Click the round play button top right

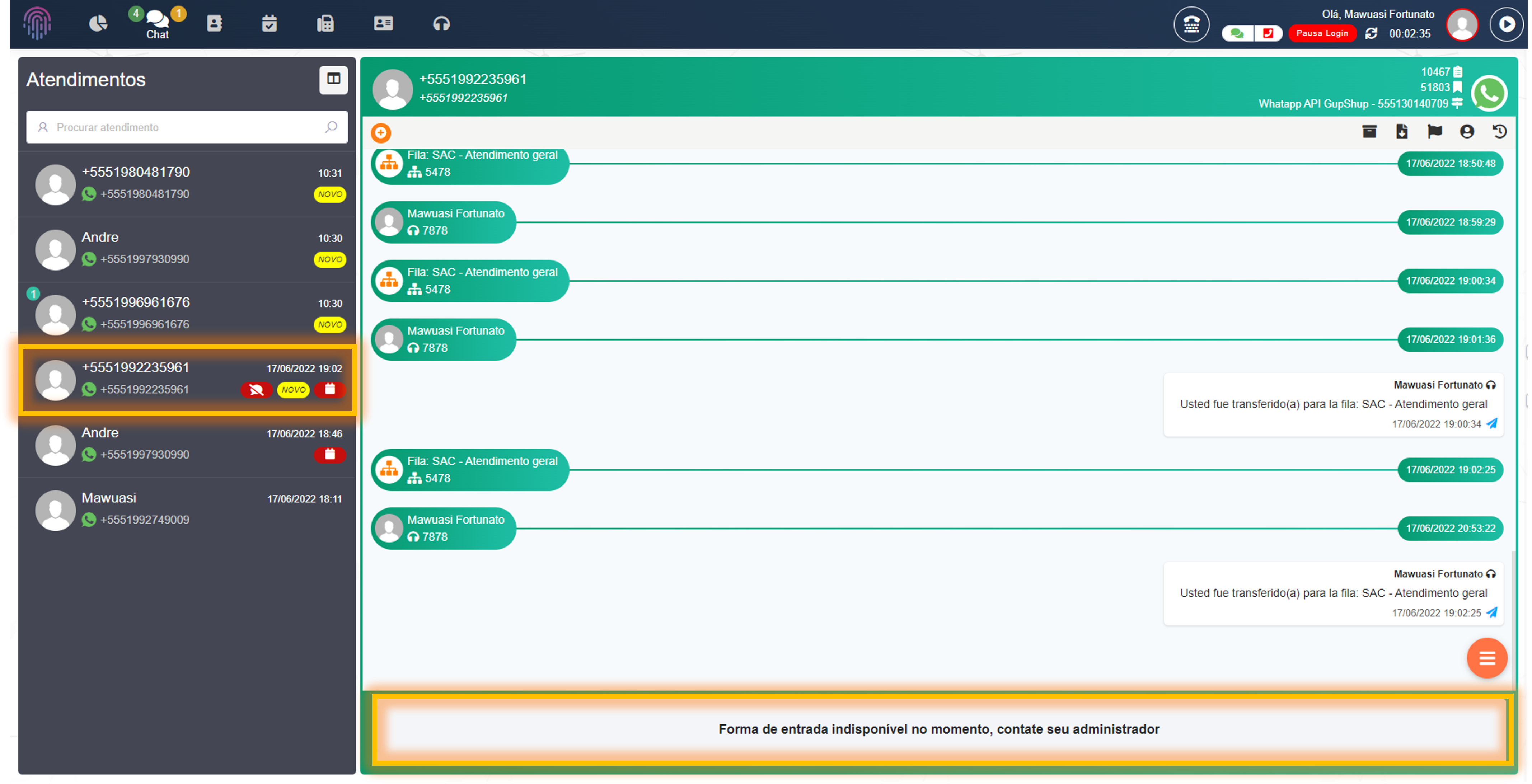(x=1507, y=24)
